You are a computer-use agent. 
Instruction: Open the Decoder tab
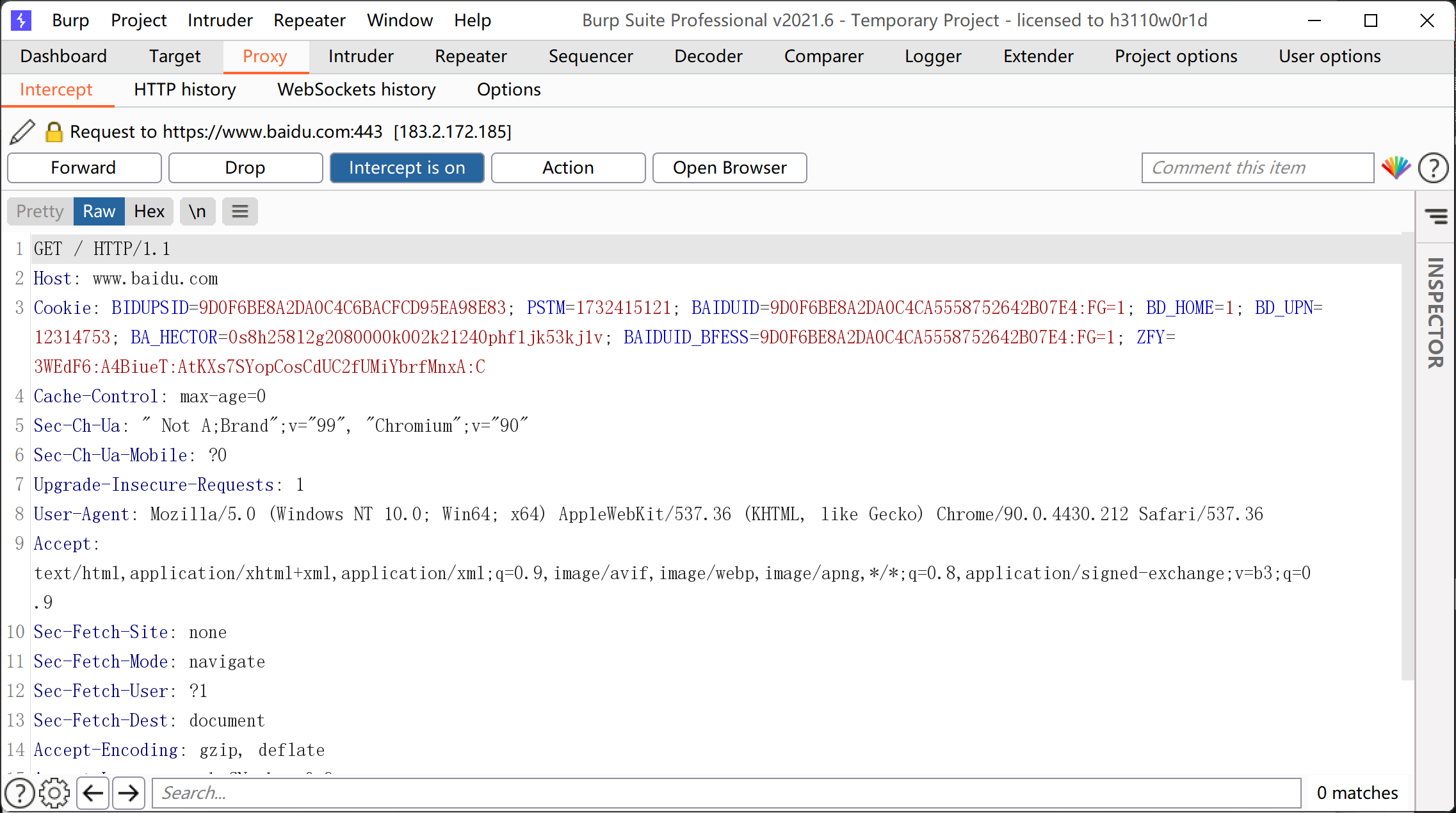pos(709,56)
